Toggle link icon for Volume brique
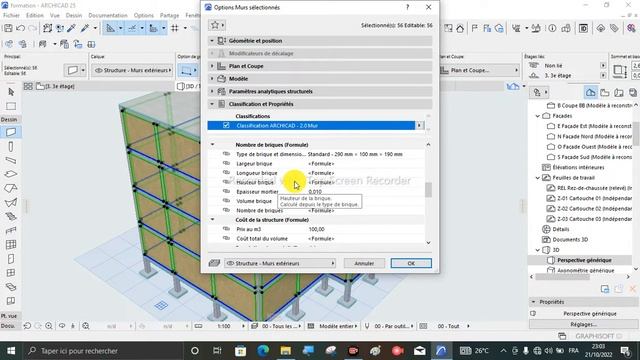This screenshot has height=360, width=640. point(226,201)
